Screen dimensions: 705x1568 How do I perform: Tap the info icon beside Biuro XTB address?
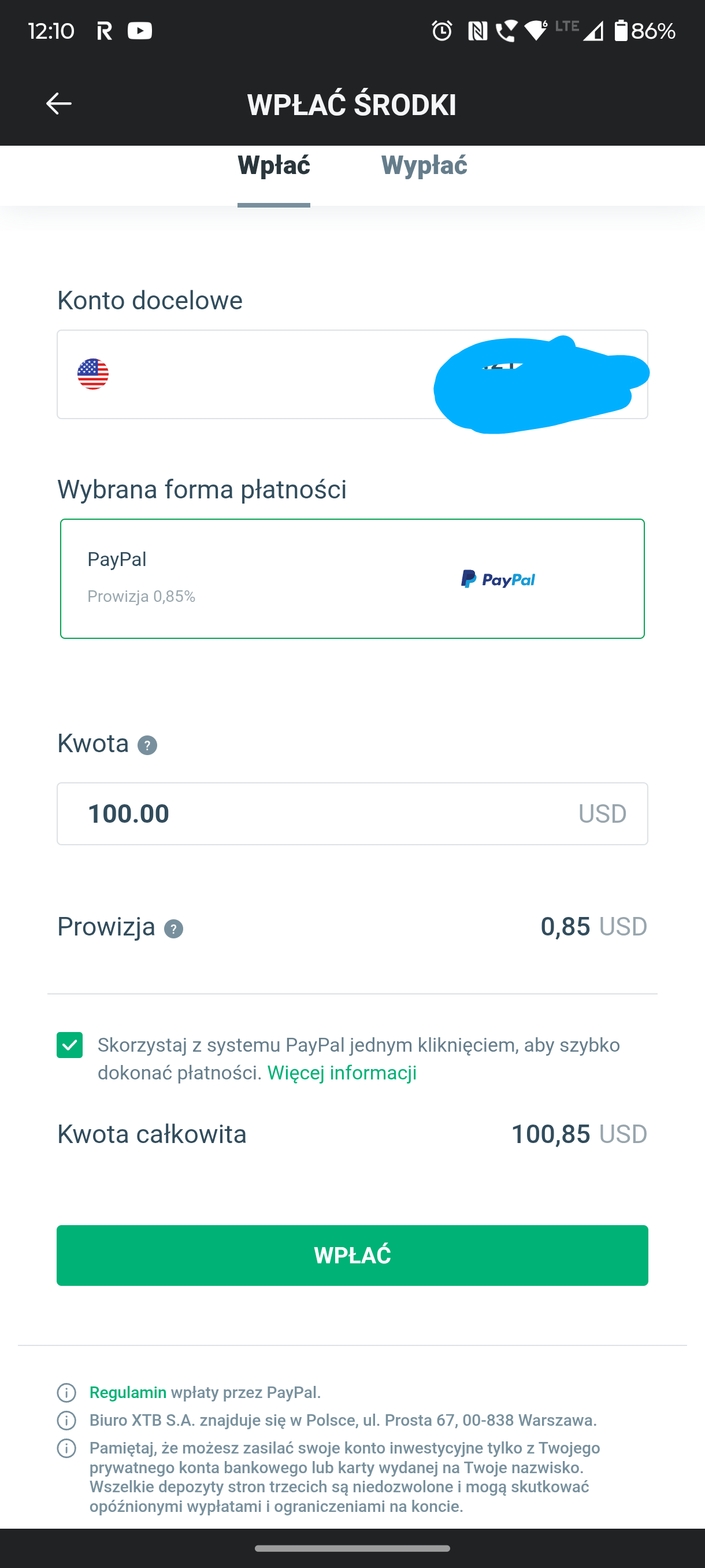tap(66, 1421)
